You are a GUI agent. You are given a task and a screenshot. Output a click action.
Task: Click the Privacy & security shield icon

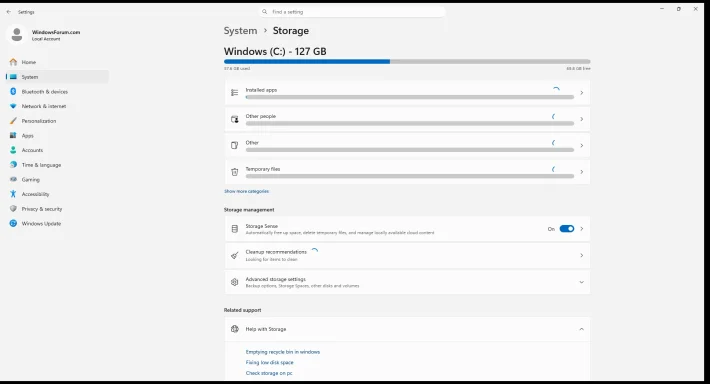(13, 209)
